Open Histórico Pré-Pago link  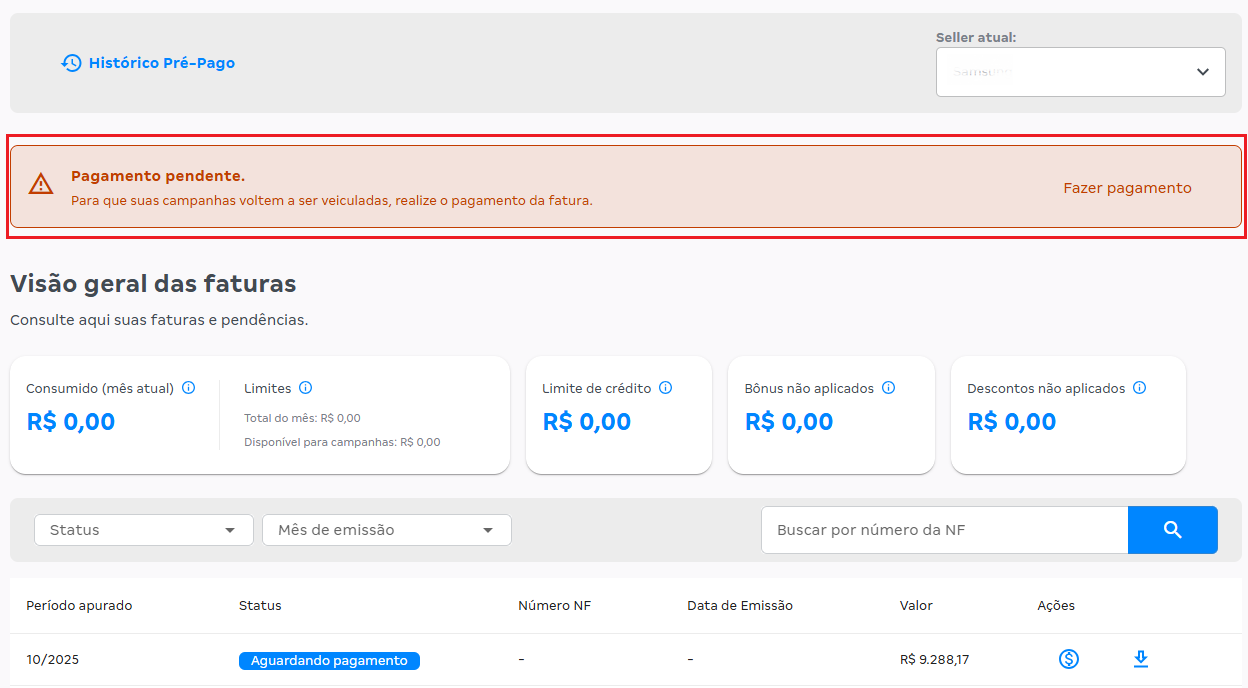coord(161,63)
